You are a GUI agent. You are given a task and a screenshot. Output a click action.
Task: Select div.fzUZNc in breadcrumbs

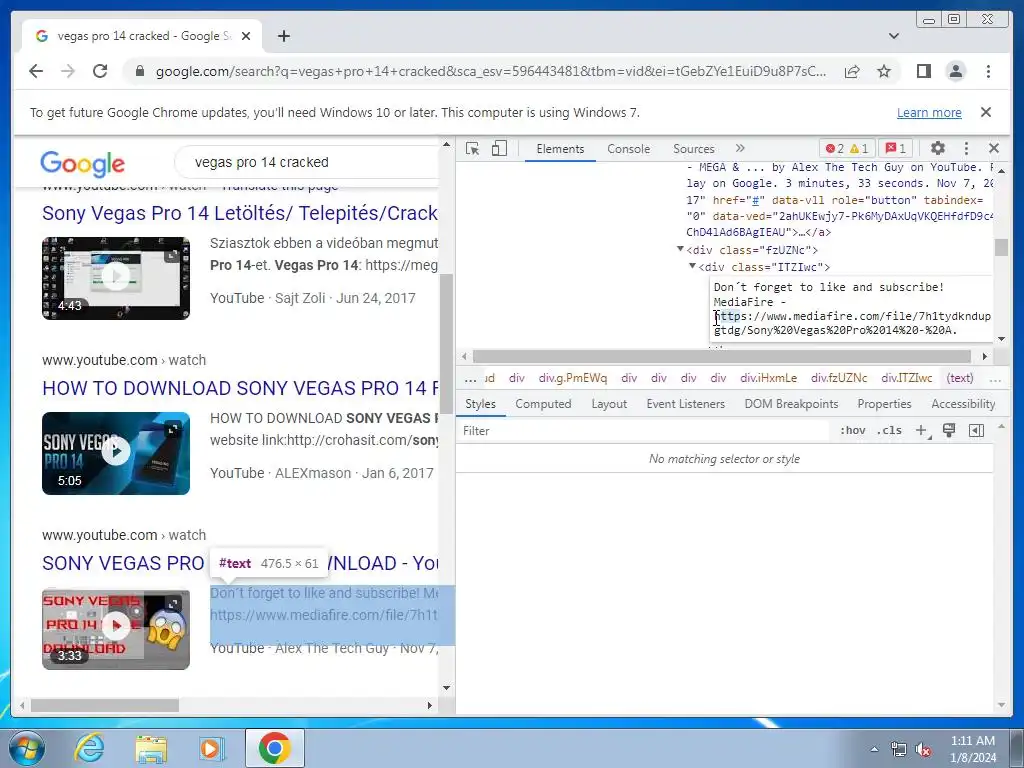(x=839, y=378)
